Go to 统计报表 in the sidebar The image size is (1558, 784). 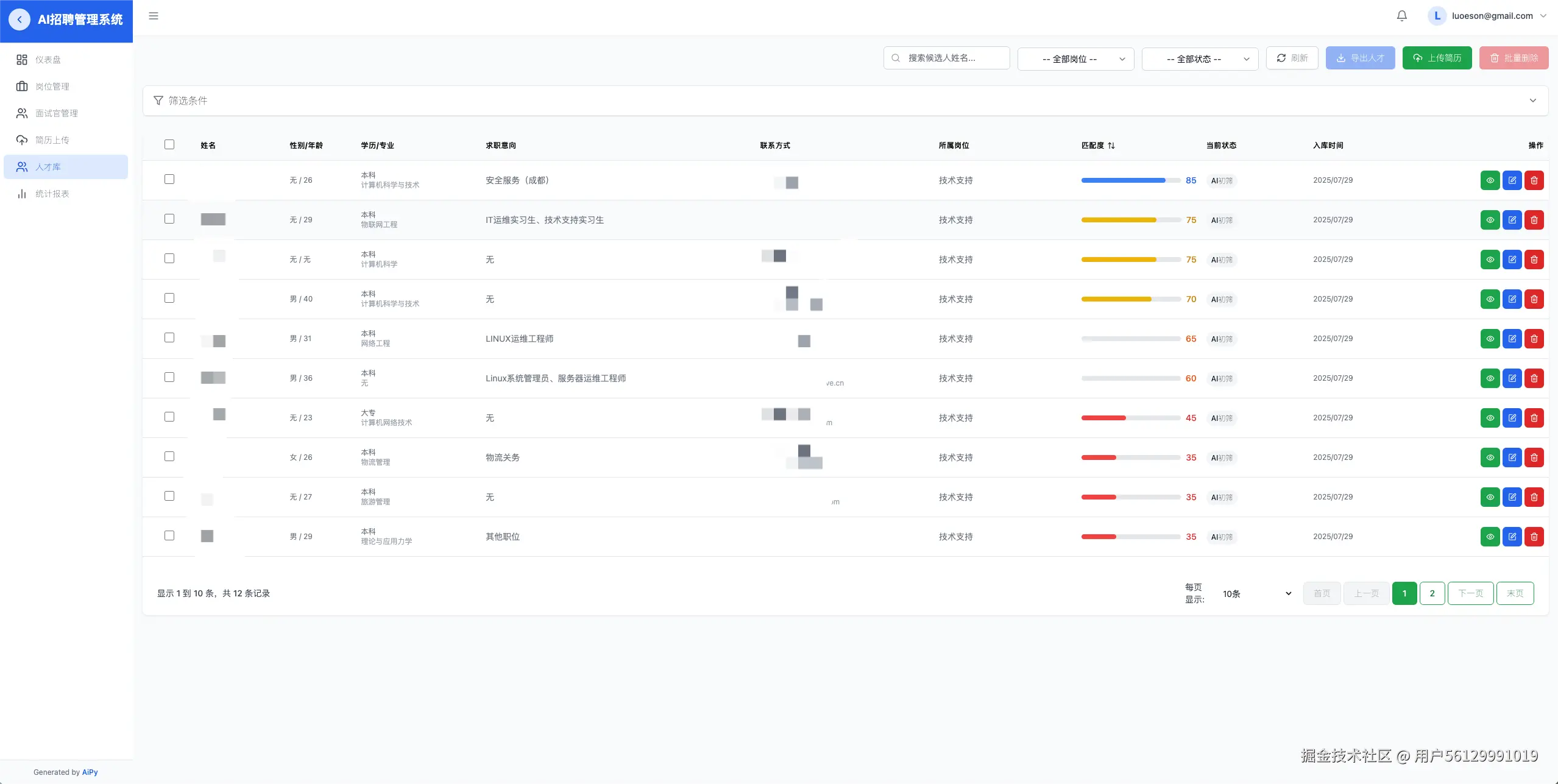pos(52,194)
